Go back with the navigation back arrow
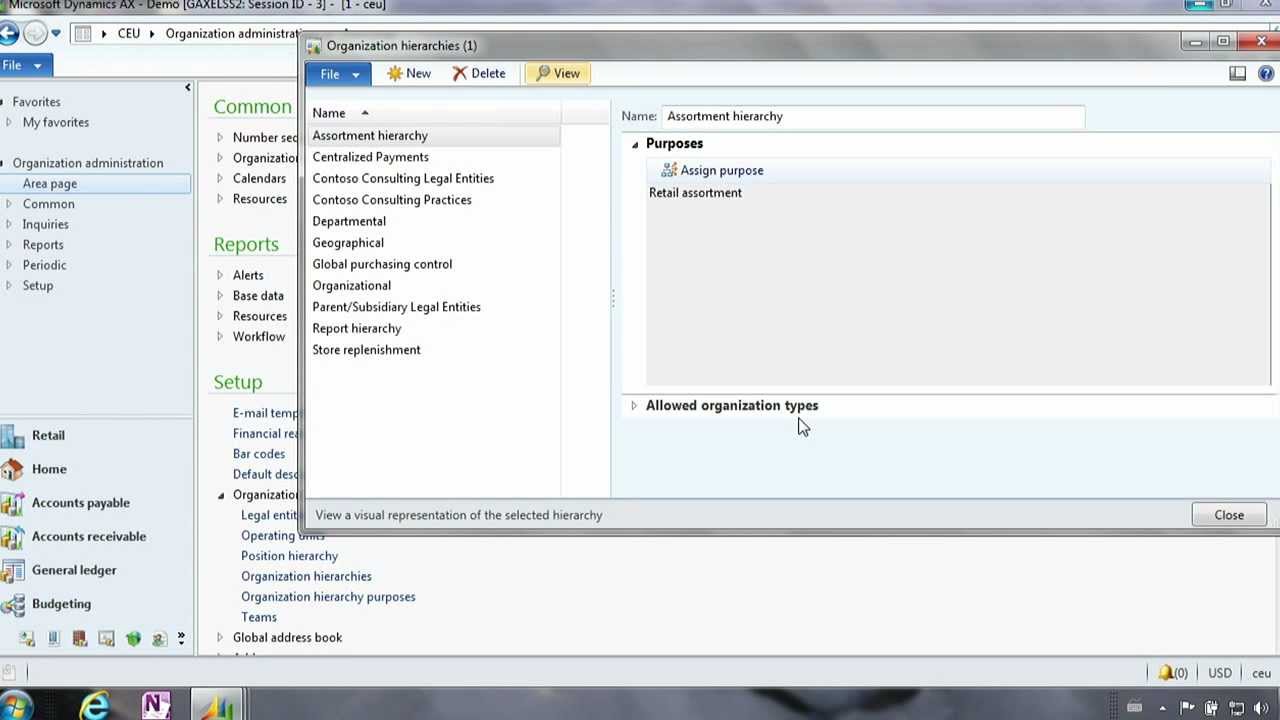 point(9,33)
